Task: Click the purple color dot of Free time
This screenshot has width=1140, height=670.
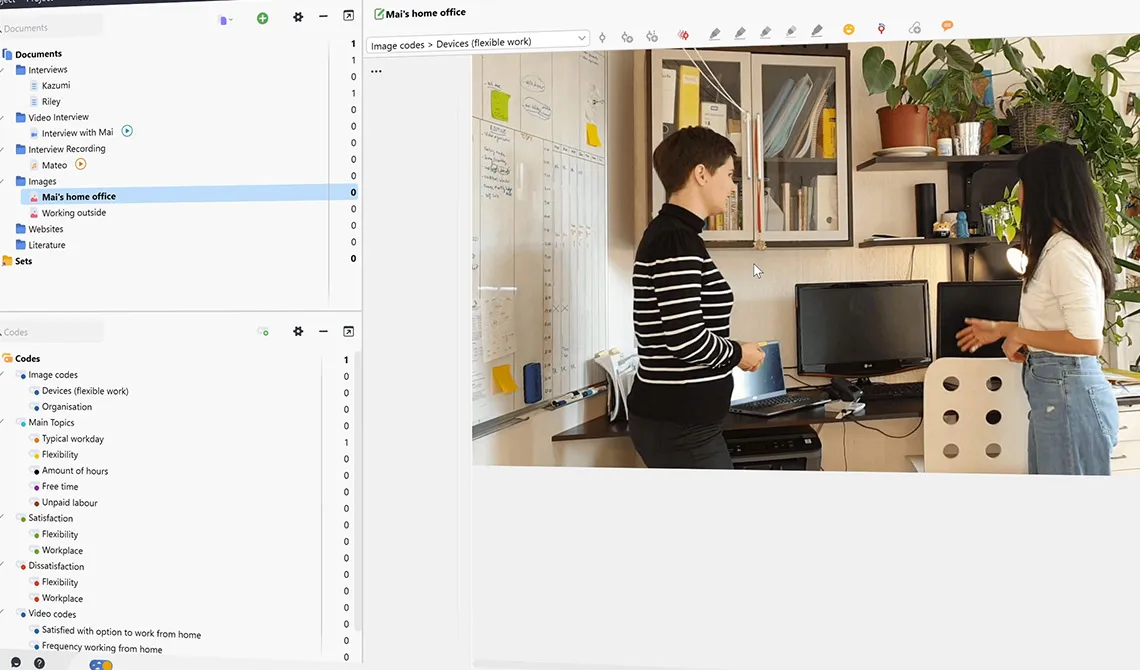Action: [x=36, y=488]
